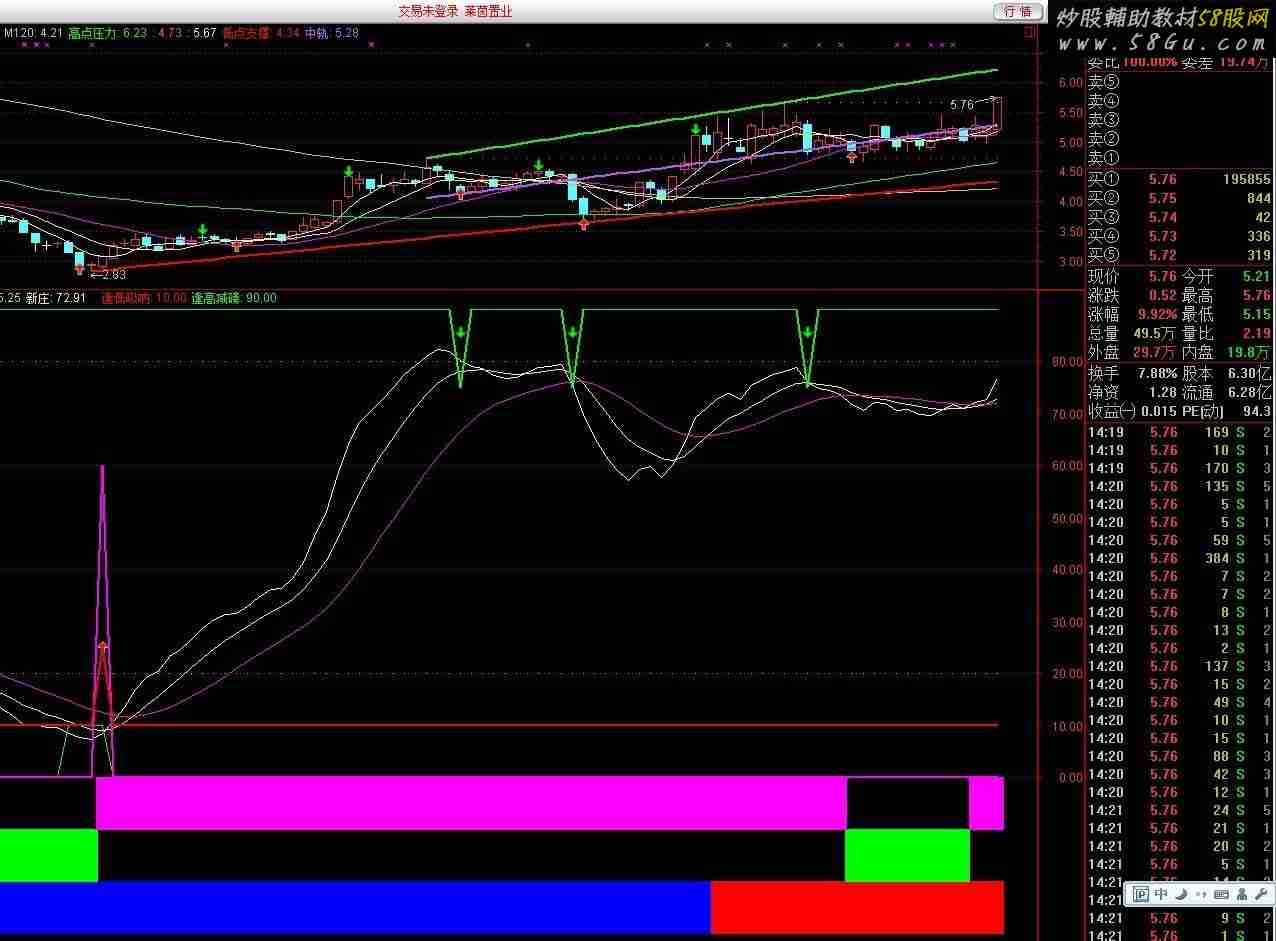Click the small red box icon at chart top-right
This screenshot has width=1276, height=941.
[1030, 33]
